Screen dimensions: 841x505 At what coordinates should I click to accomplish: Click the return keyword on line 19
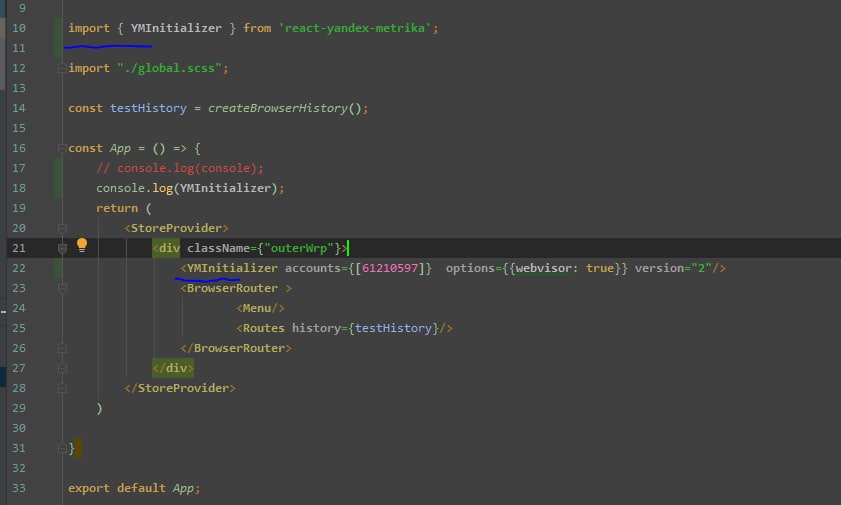click(117, 208)
